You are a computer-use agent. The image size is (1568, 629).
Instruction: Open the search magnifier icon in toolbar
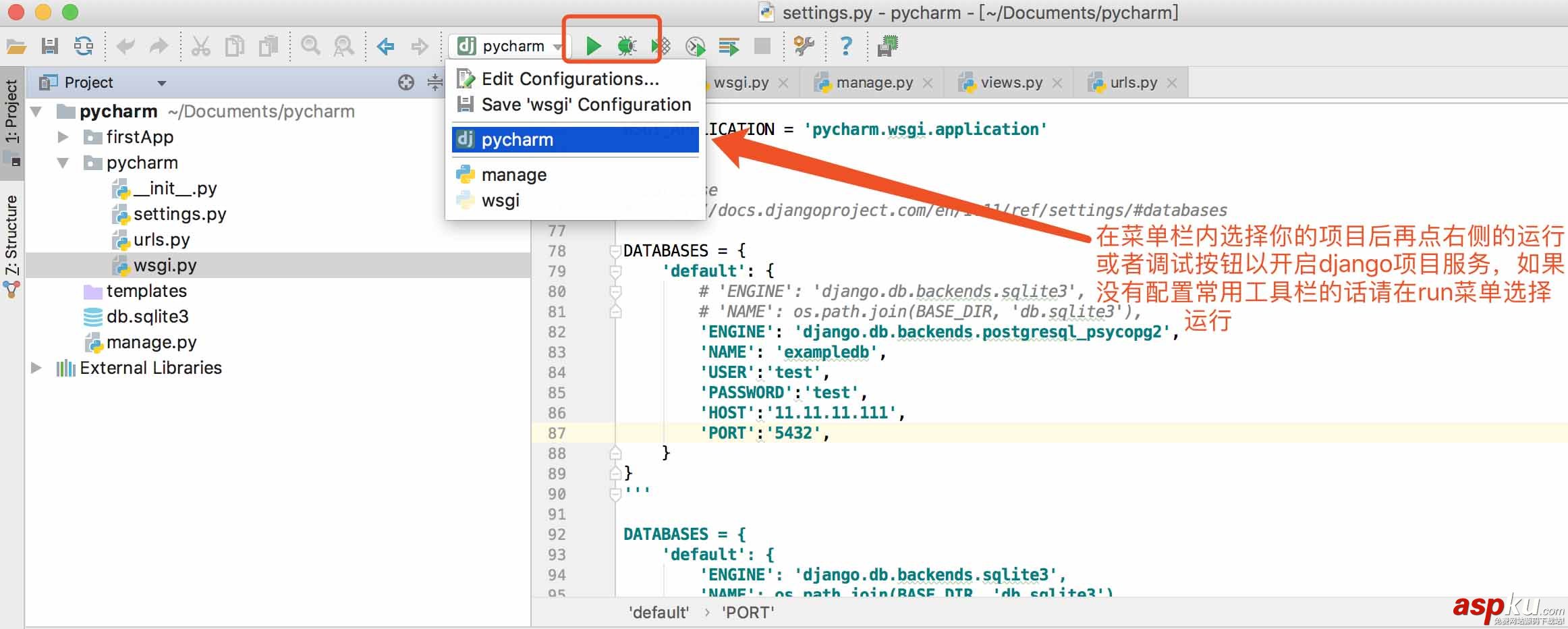[310, 46]
